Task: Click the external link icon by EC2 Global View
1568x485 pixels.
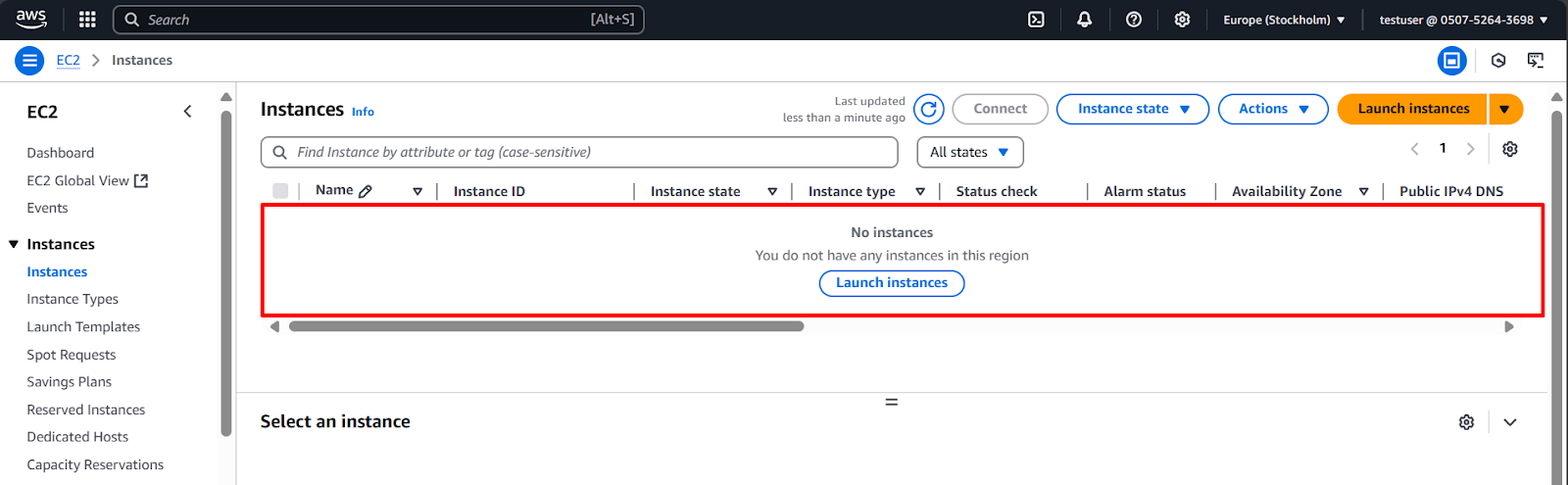Action: (141, 180)
